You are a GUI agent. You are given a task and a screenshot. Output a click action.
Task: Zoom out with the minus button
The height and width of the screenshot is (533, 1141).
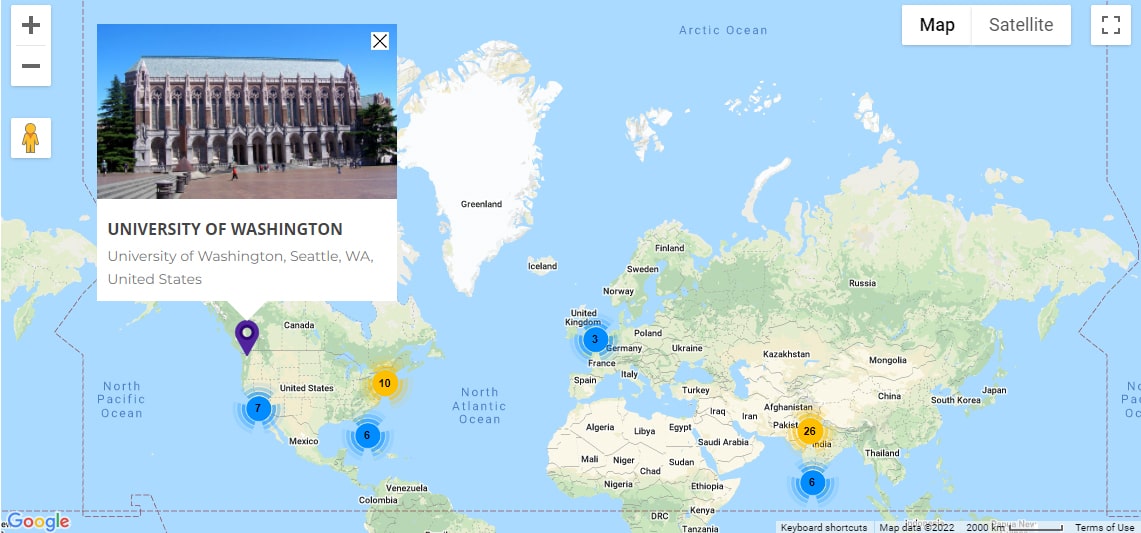tap(31, 66)
